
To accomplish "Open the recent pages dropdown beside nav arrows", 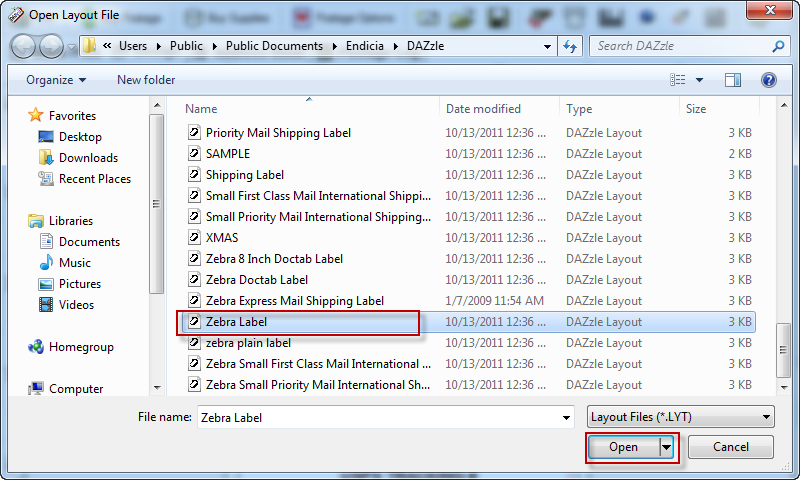I will coord(72,47).
